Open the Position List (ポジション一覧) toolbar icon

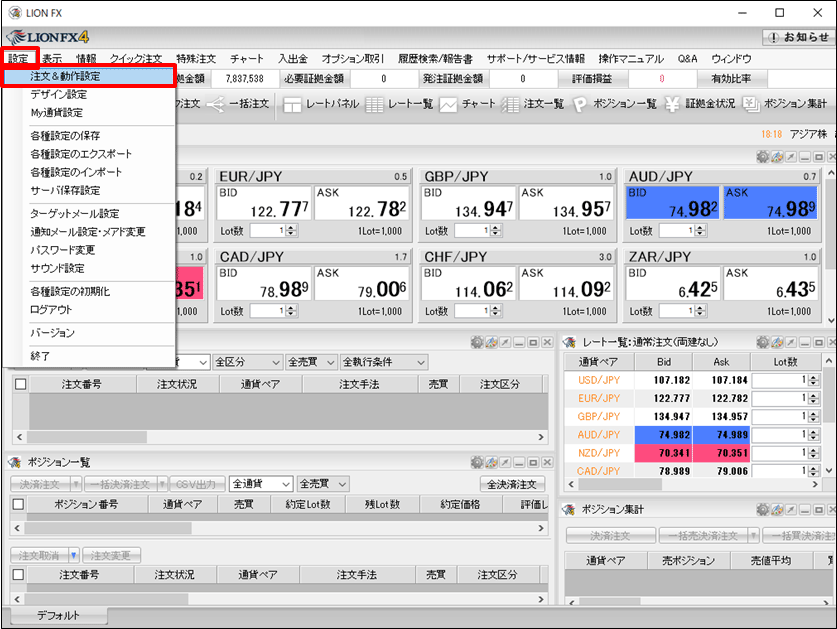tap(580, 104)
